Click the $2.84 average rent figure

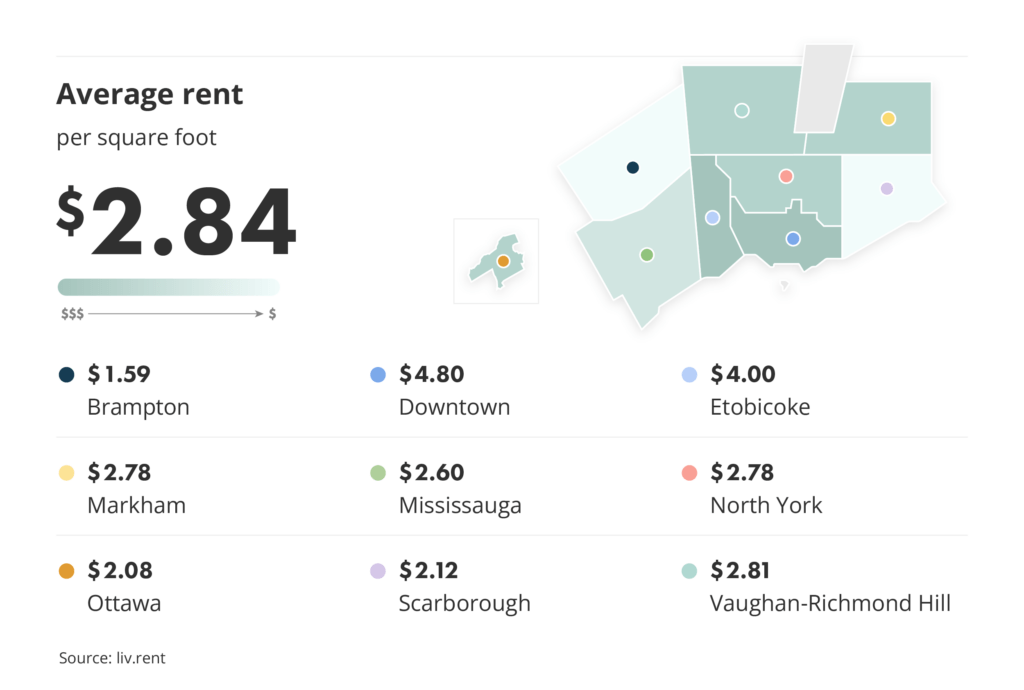pyautogui.click(x=177, y=223)
